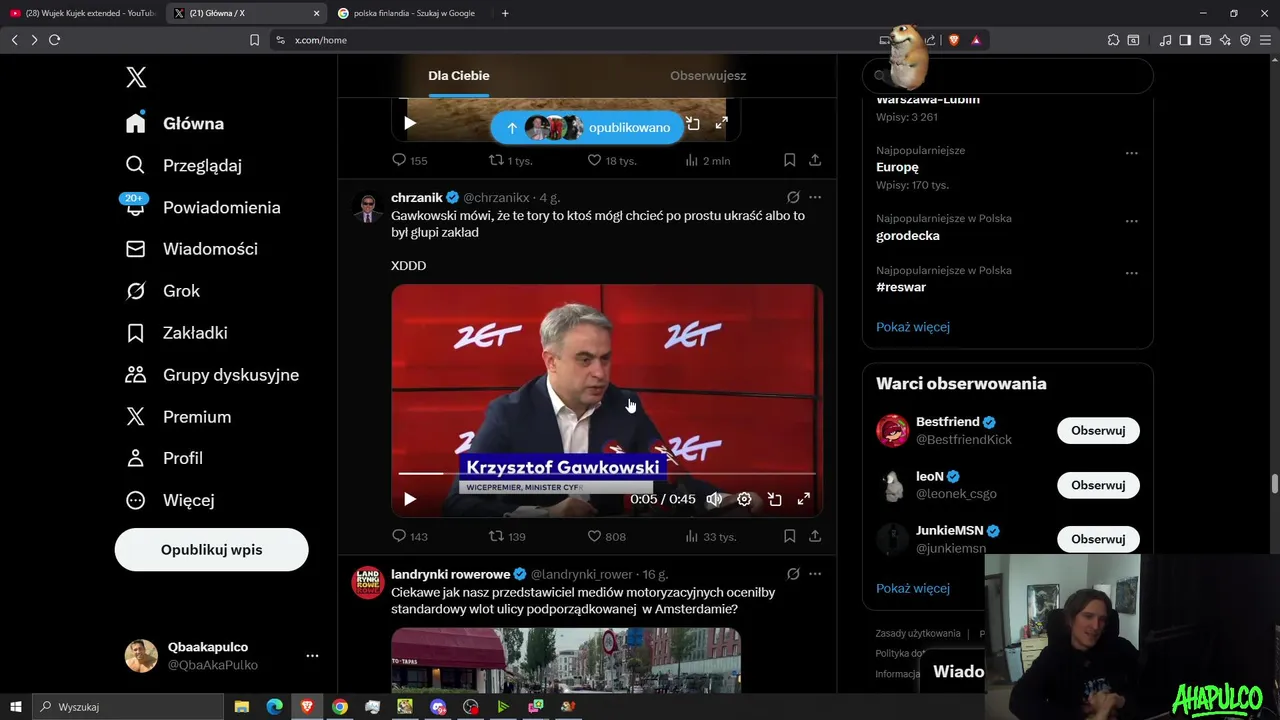The width and height of the screenshot is (1280, 720).
Task: Switch to Obserwujesz tab
Action: click(x=708, y=76)
